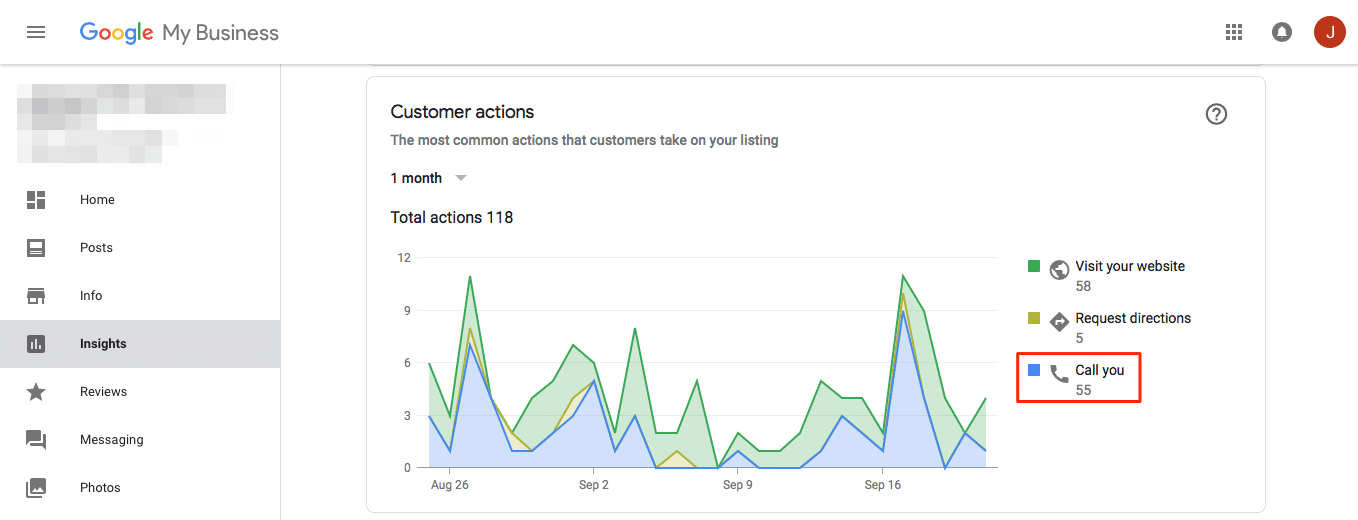Open the account avatar J
Image resolution: width=1358 pixels, height=520 pixels.
1329,32
